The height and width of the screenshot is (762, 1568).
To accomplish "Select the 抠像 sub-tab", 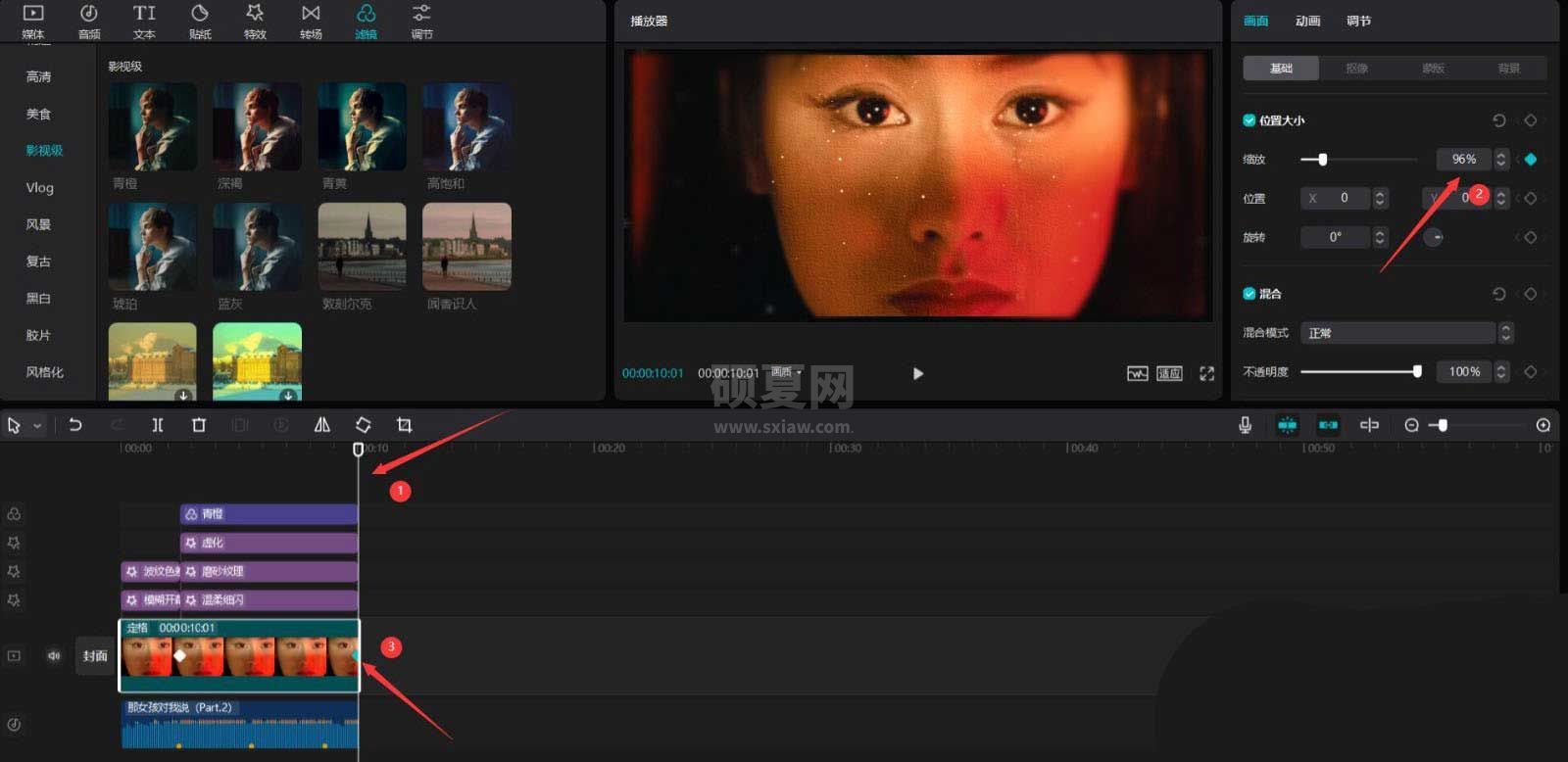I will coord(1356,68).
